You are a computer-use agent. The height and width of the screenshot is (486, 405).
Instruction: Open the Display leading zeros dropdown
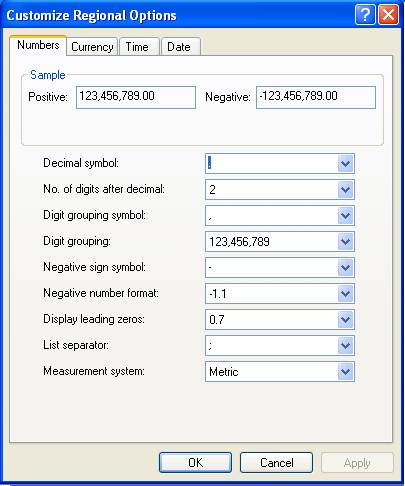click(345, 320)
